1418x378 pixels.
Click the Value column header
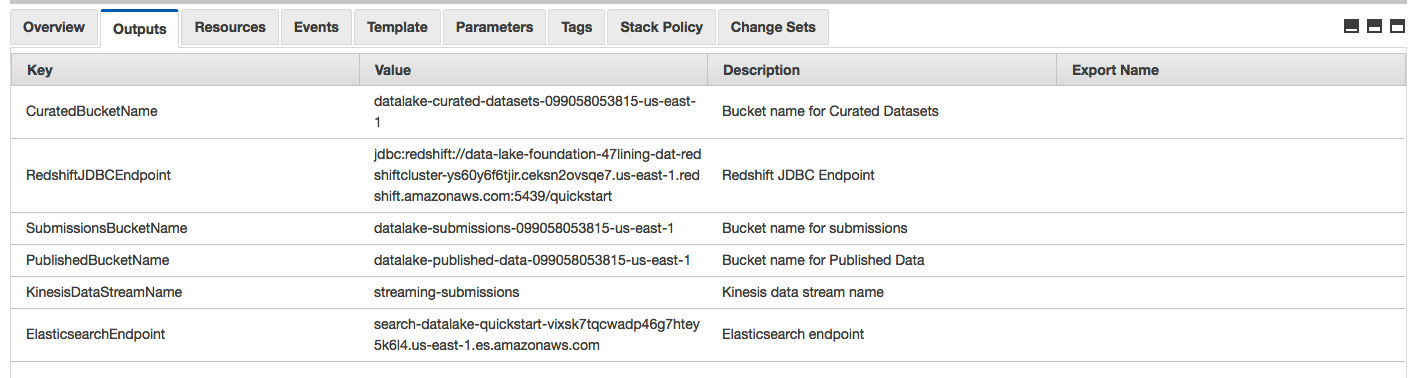point(533,70)
